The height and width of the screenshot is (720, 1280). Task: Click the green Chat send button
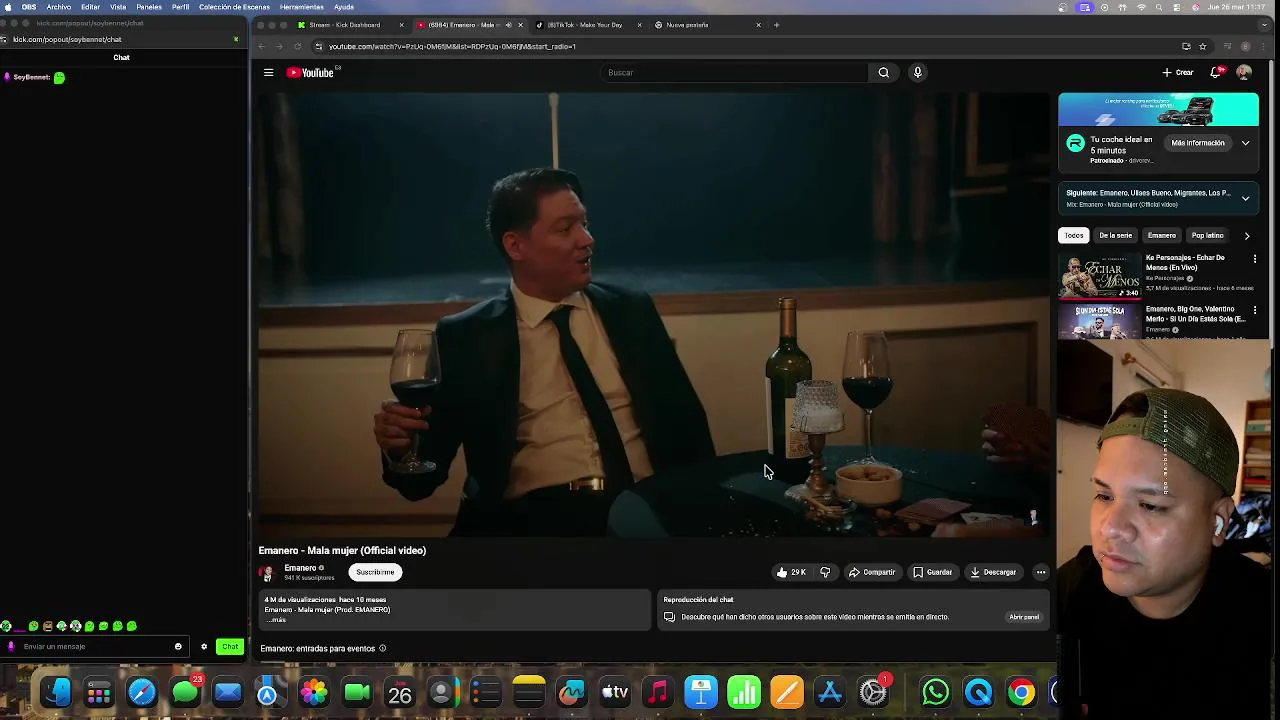point(230,646)
